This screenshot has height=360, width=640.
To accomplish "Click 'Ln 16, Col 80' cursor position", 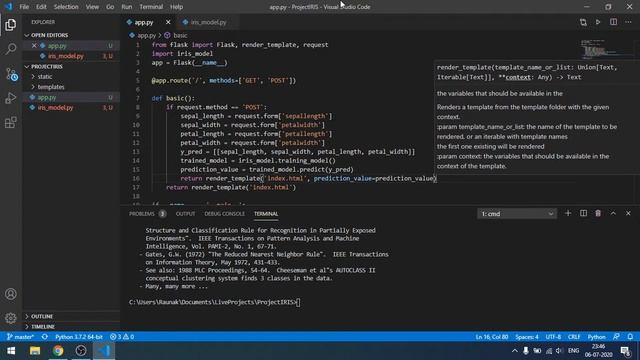I will click(491, 337).
